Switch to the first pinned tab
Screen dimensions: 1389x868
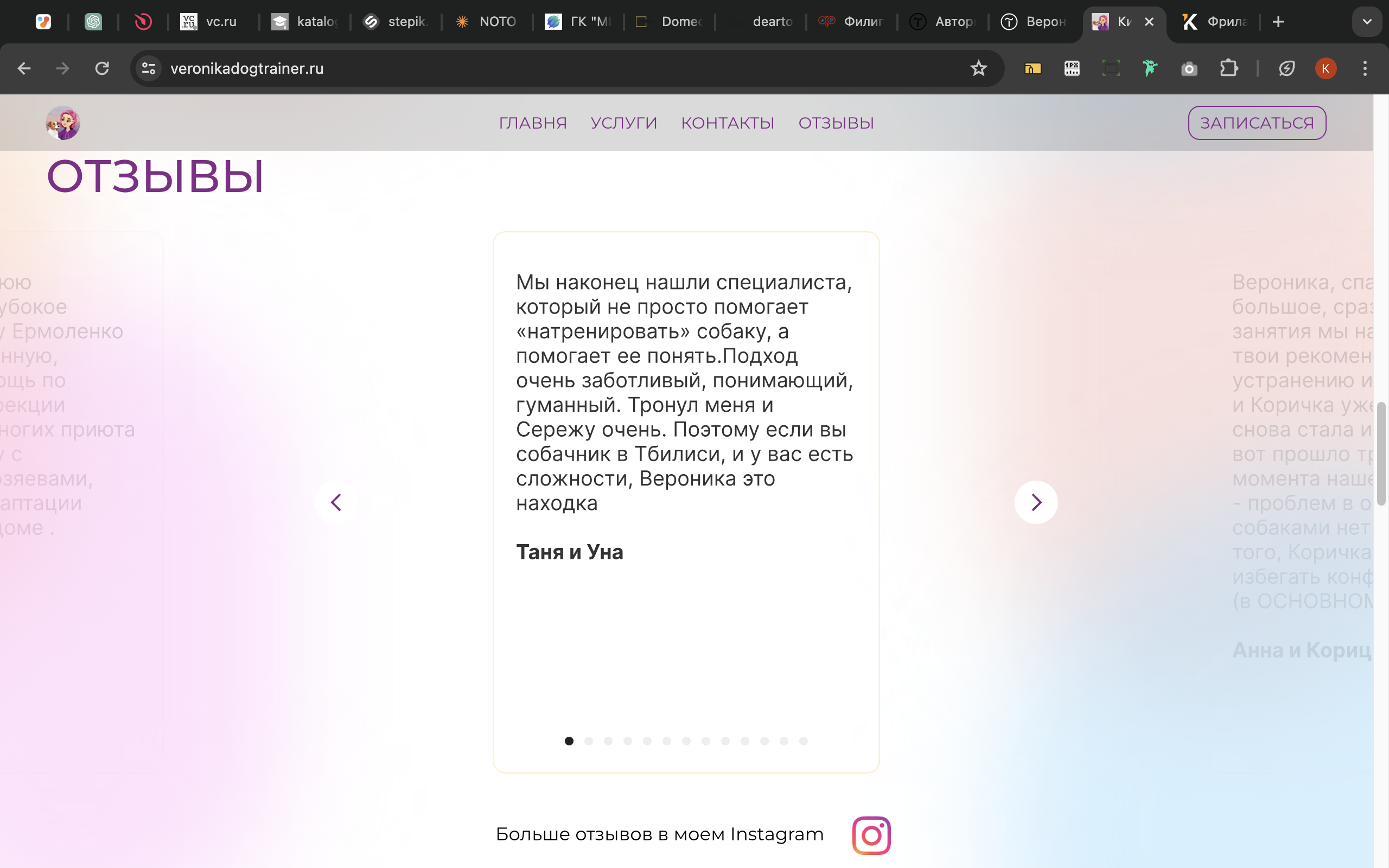pos(43,22)
